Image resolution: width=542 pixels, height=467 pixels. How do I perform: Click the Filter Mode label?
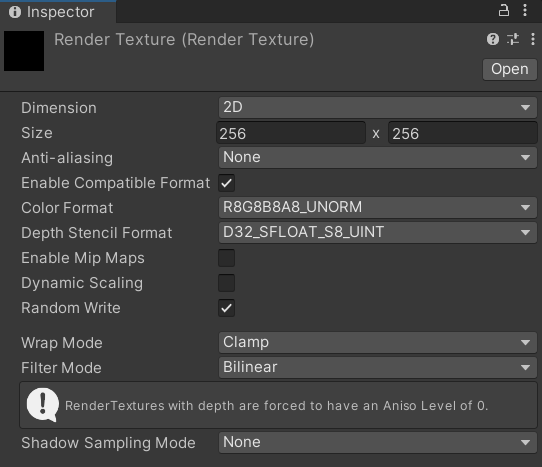click(61, 368)
